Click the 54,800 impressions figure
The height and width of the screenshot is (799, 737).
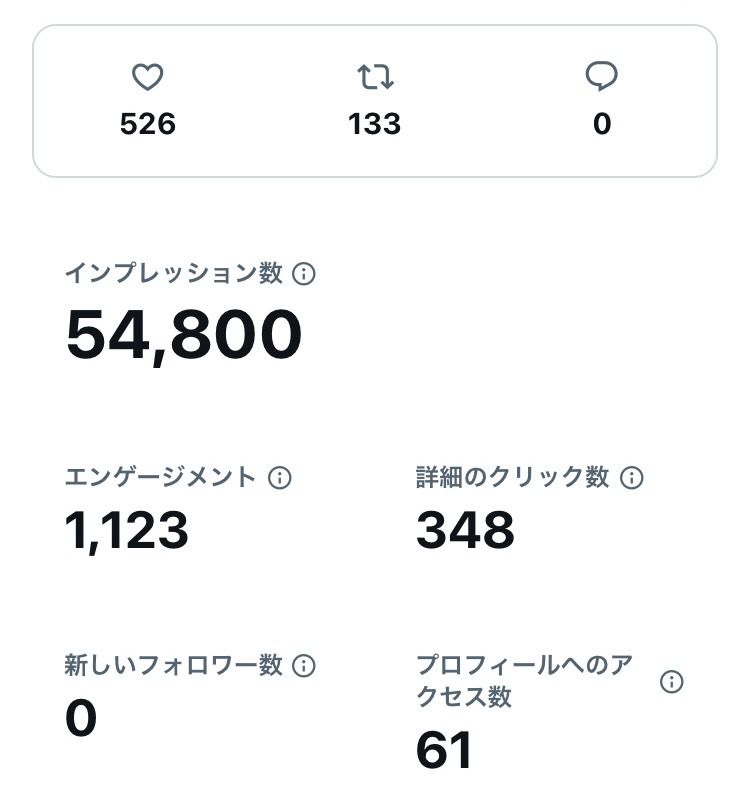pos(184,334)
